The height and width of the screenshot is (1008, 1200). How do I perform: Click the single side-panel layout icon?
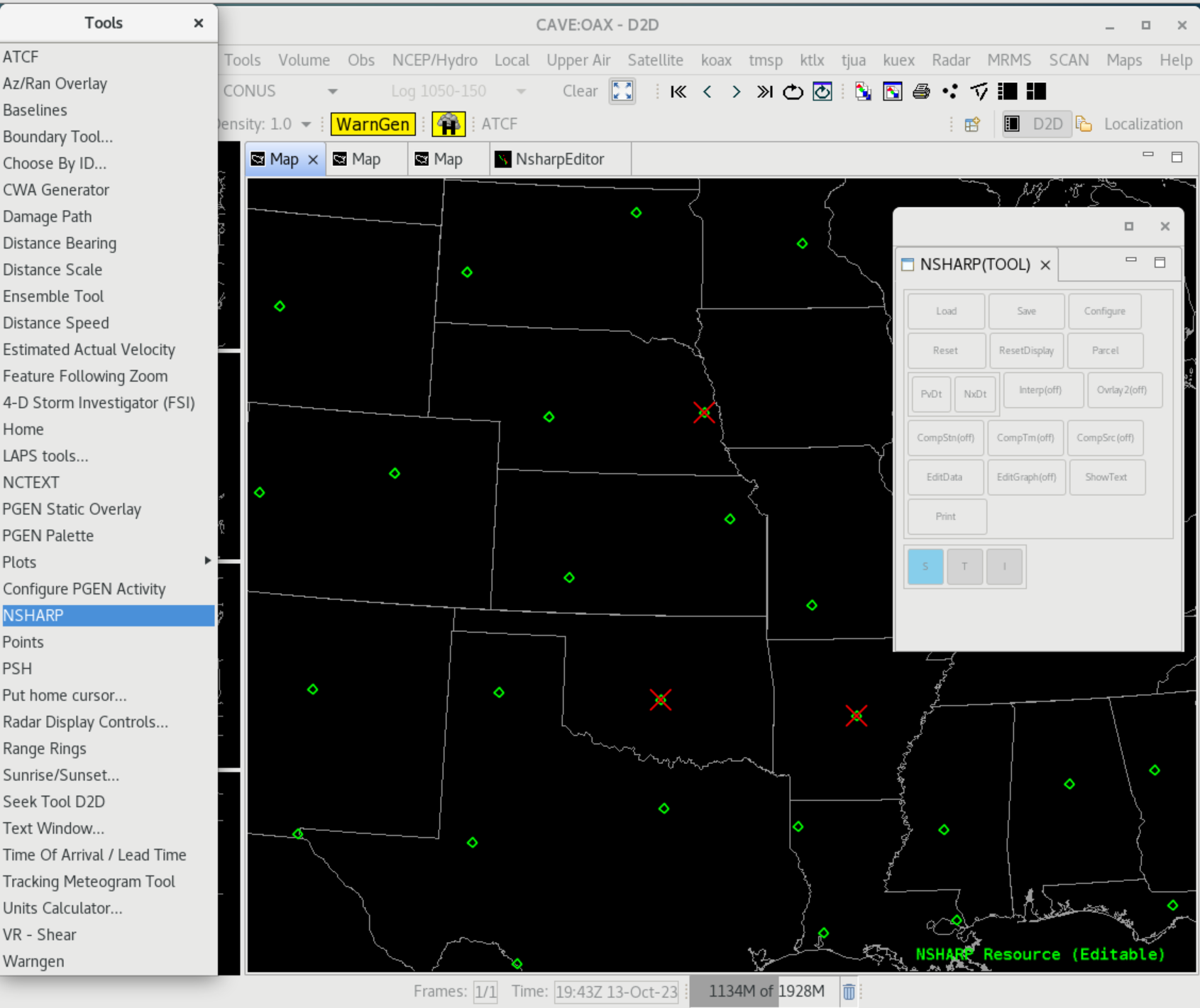point(1007,92)
